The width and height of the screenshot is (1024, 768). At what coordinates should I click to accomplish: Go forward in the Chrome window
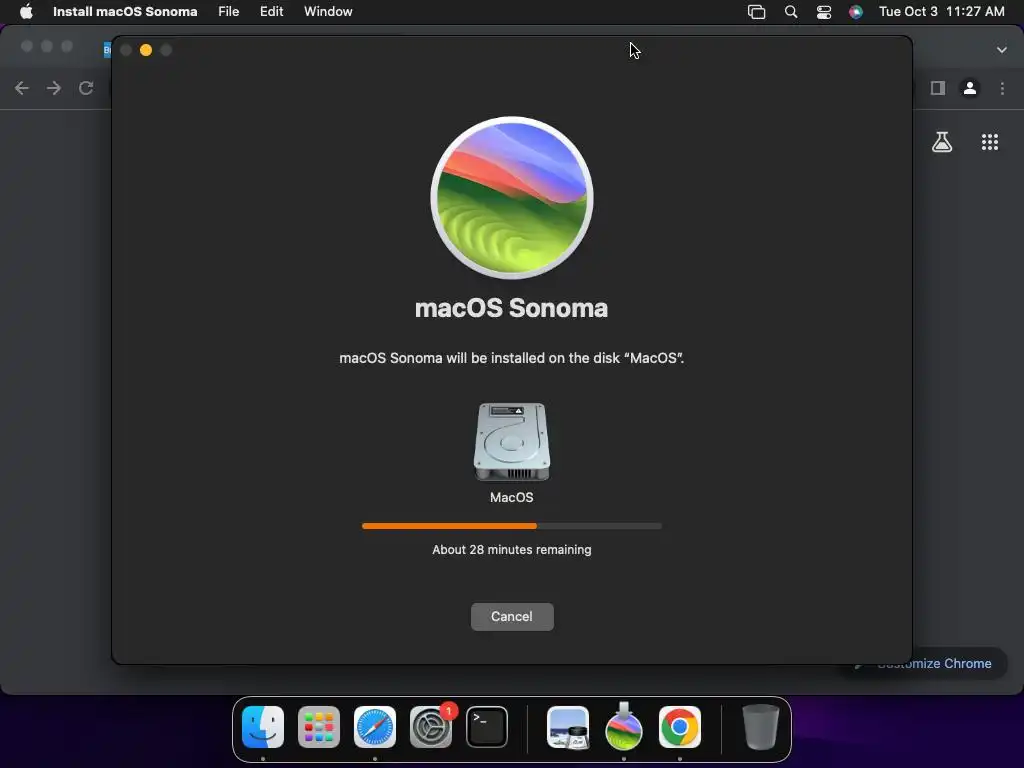[54, 88]
